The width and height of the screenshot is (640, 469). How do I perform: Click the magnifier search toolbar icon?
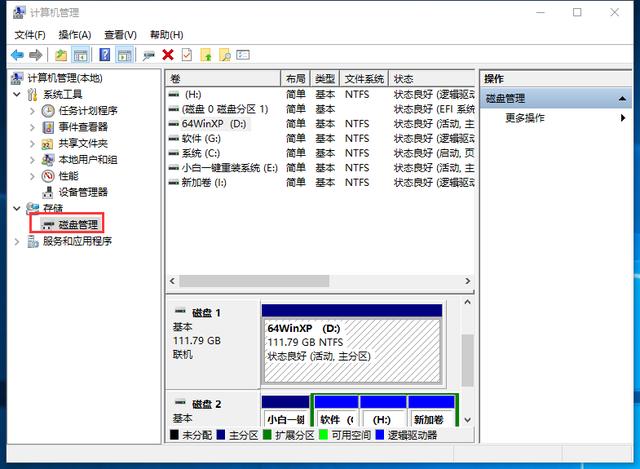[x=224, y=55]
